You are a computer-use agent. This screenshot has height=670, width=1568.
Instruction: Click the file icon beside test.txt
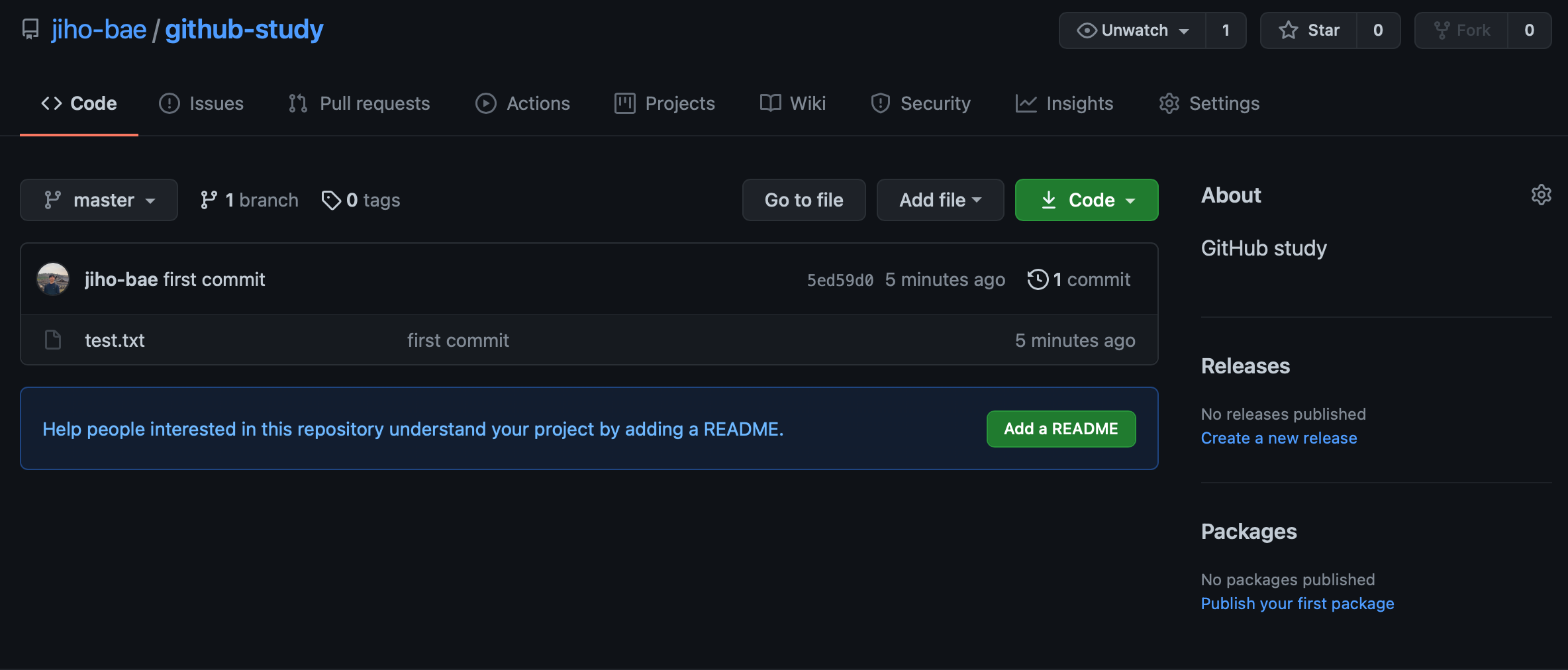click(53, 340)
